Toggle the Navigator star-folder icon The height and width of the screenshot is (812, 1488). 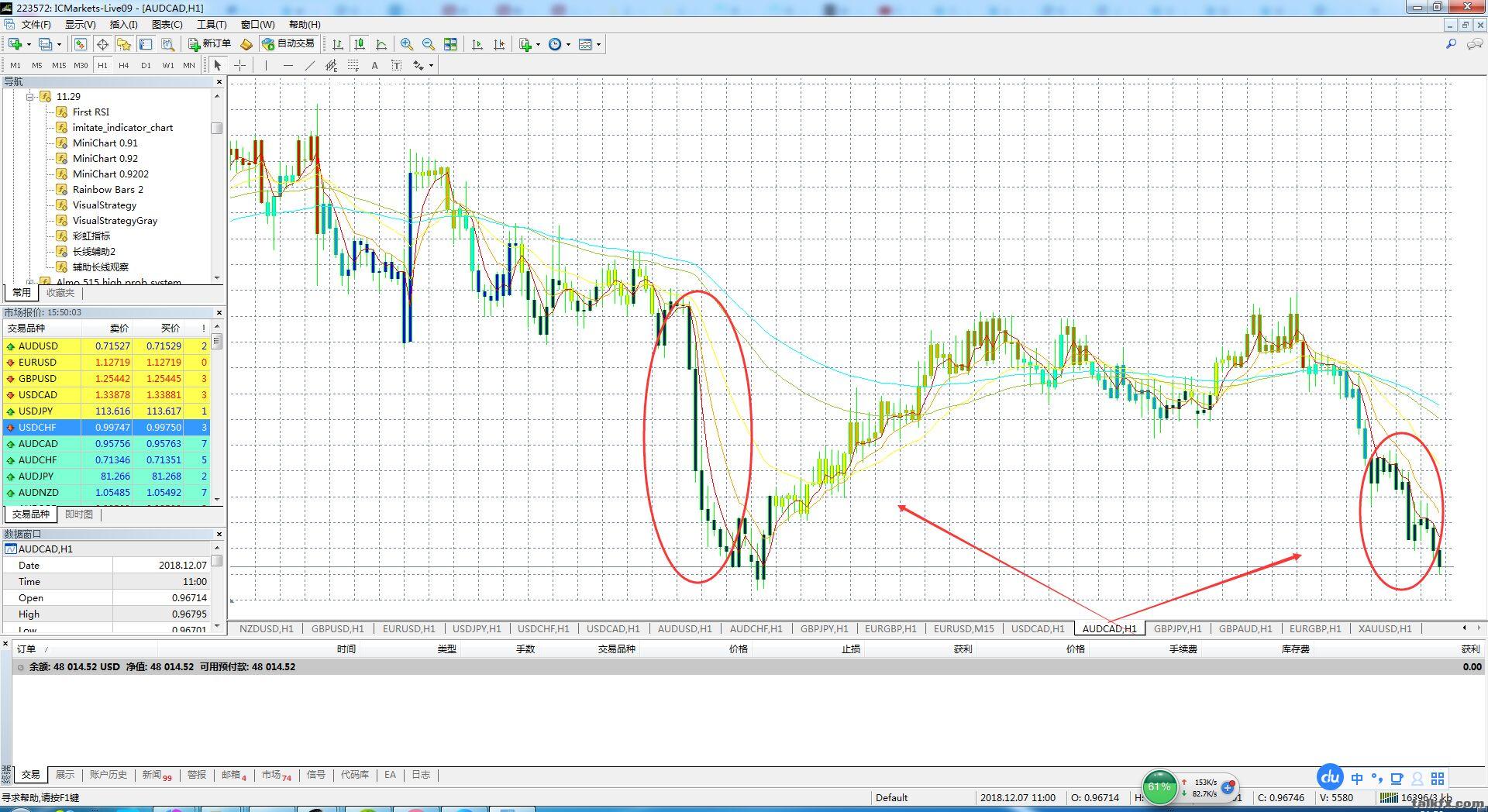124,44
